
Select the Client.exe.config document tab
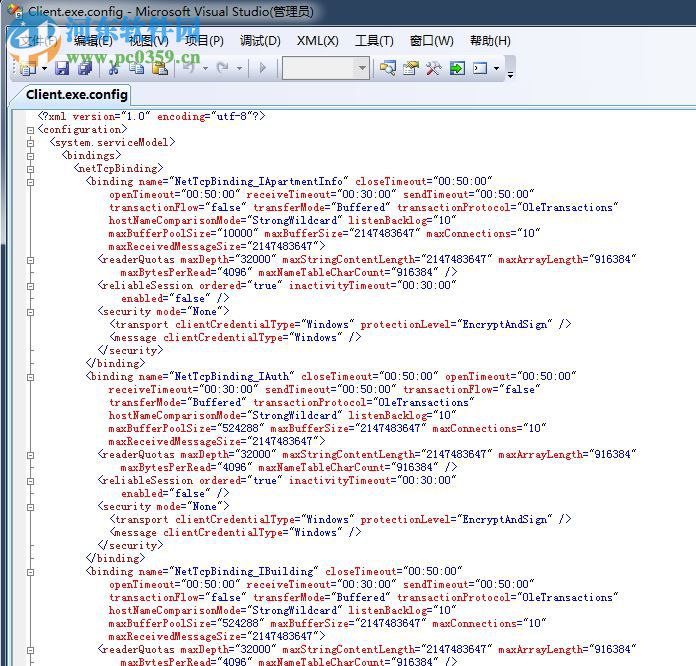pos(77,95)
